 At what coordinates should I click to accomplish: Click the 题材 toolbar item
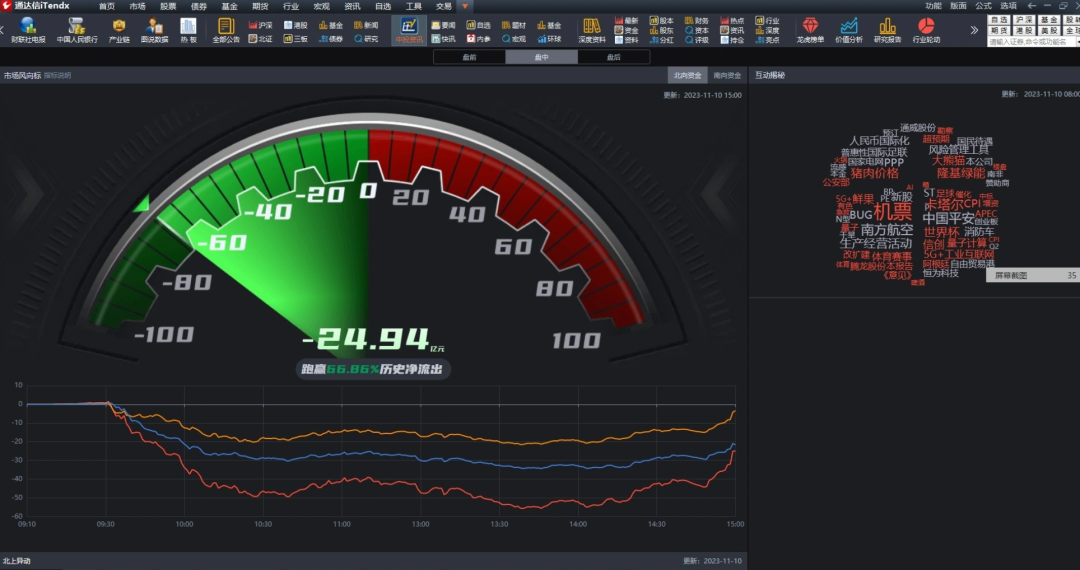tap(514, 25)
